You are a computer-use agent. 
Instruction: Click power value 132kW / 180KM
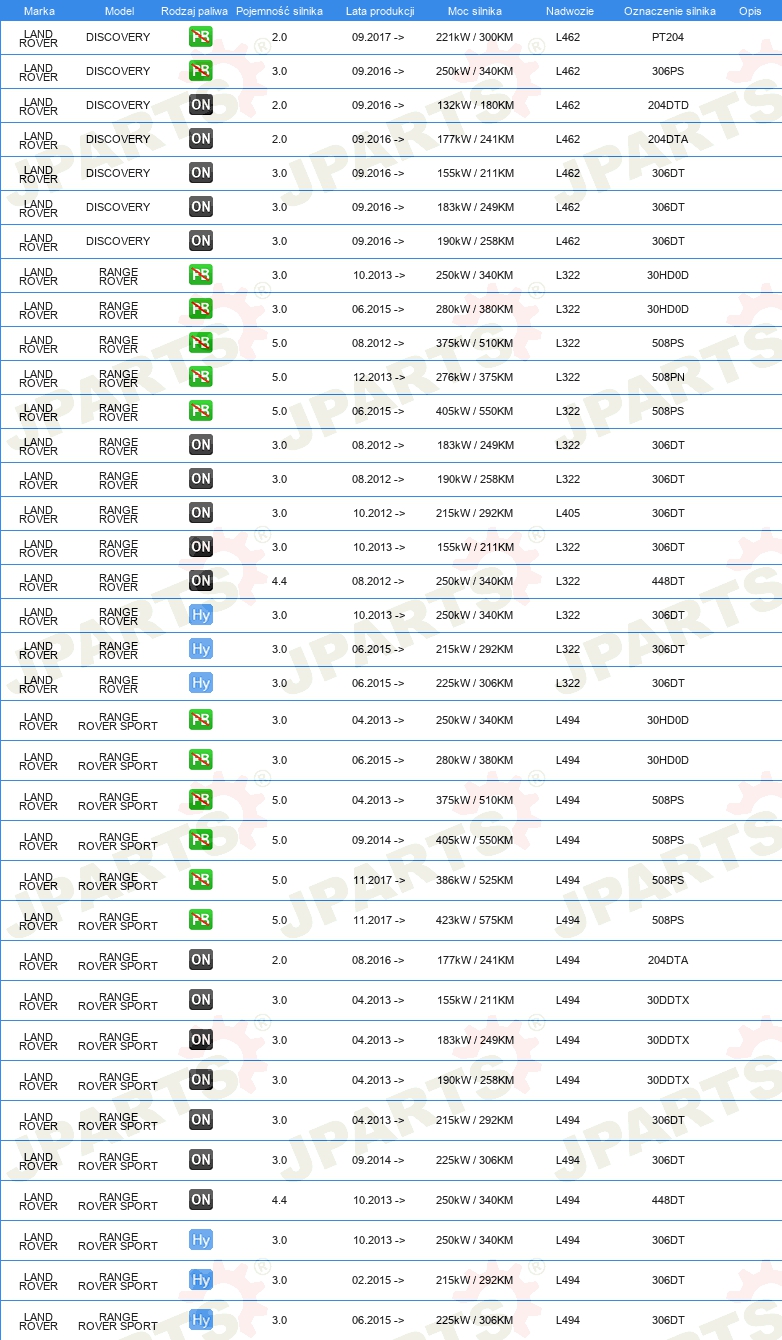(x=475, y=105)
